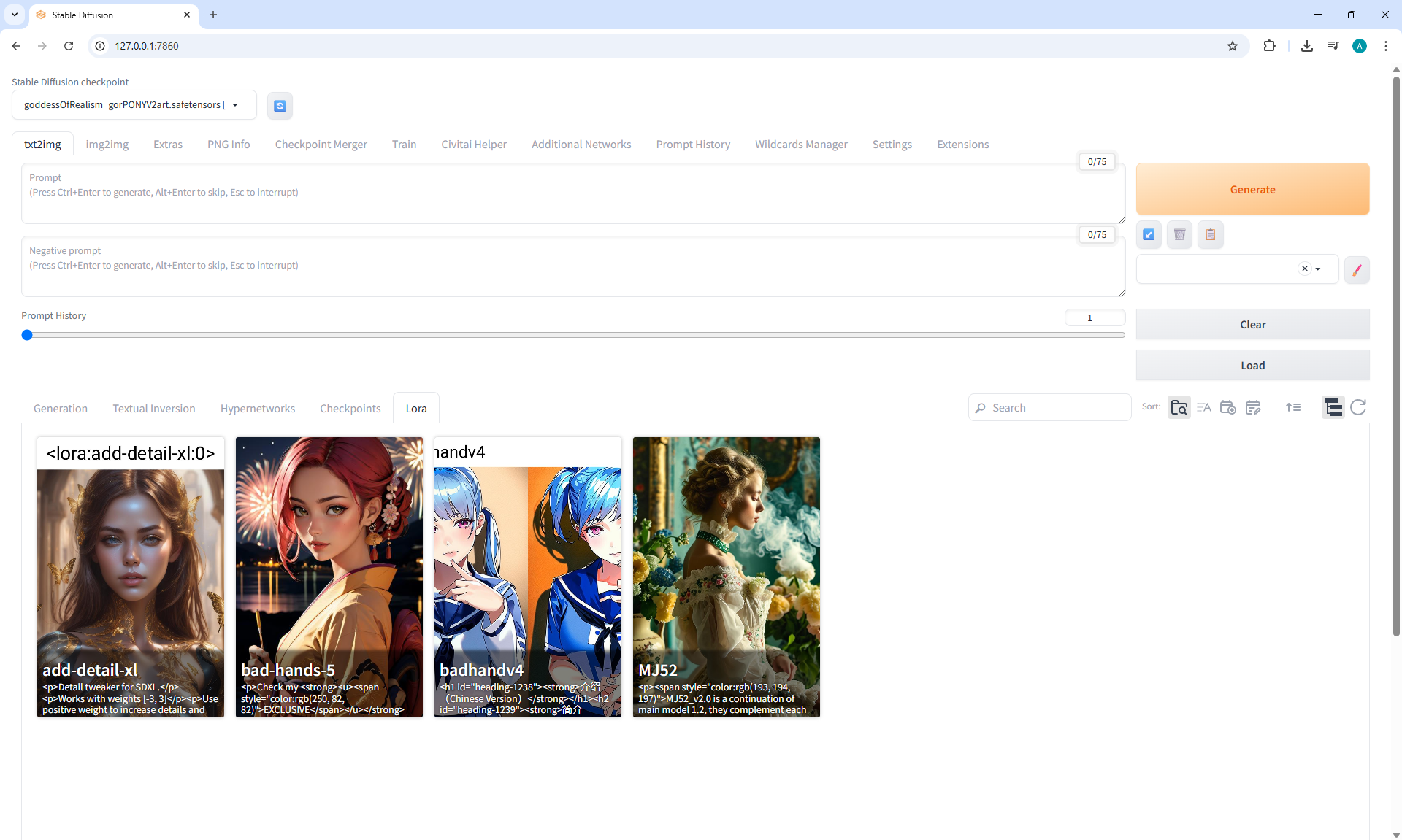
Task: Click the paintbrush edit-styles icon
Action: (x=1357, y=270)
